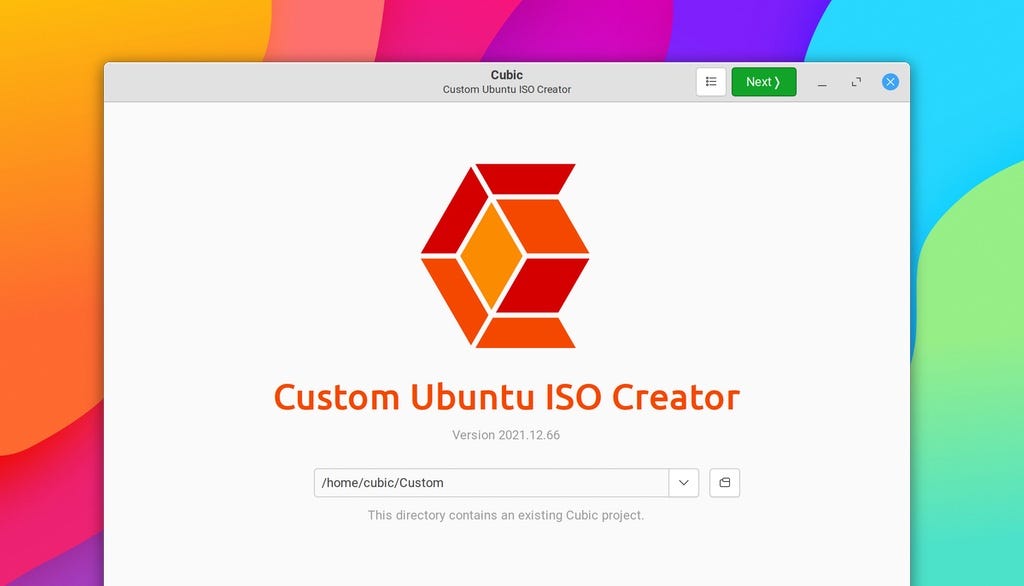Close the Cubic window
The image size is (1024, 586).
click(890, 82)
